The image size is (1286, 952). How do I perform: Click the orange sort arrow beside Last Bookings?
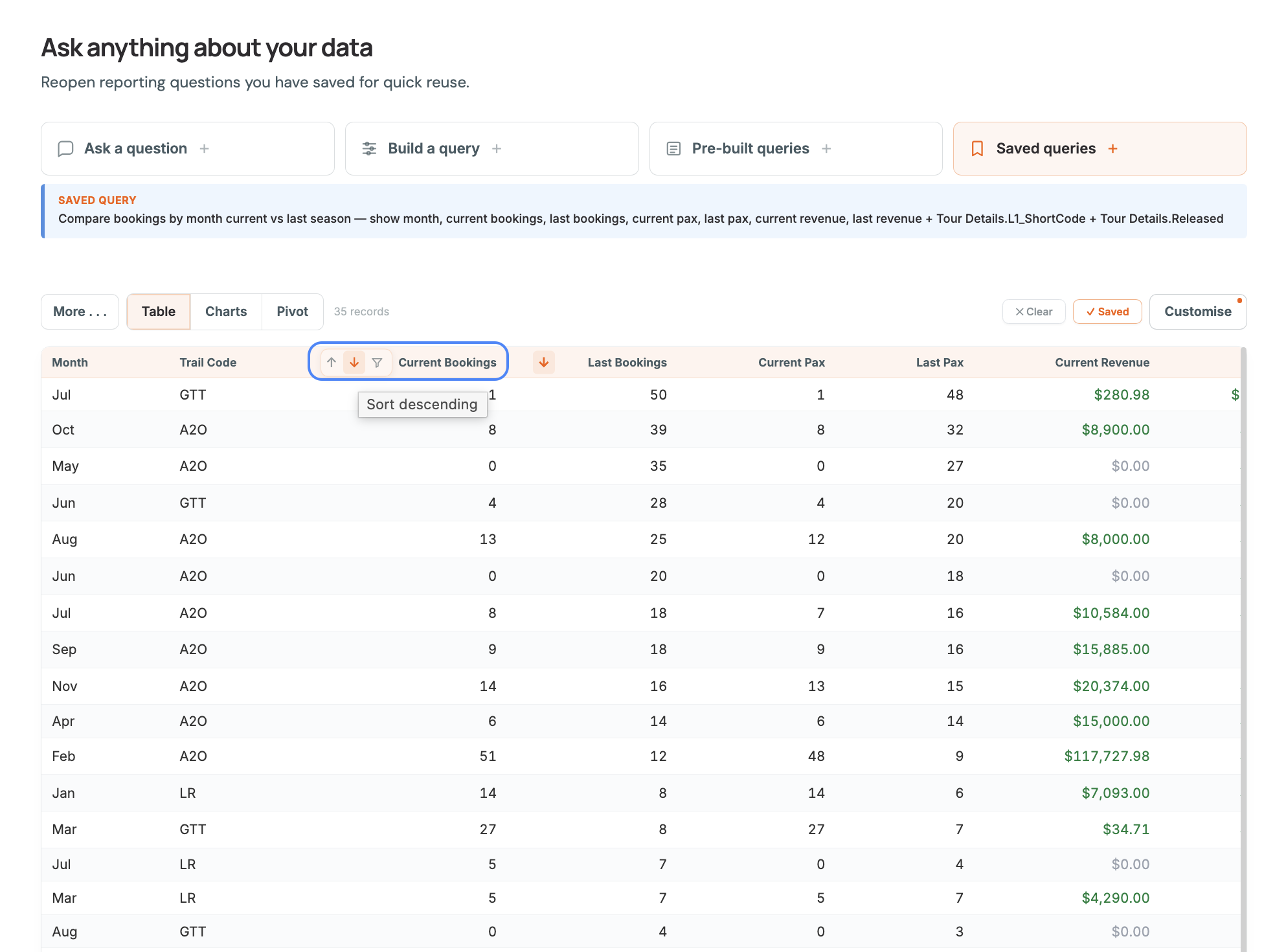pos(544,362)
